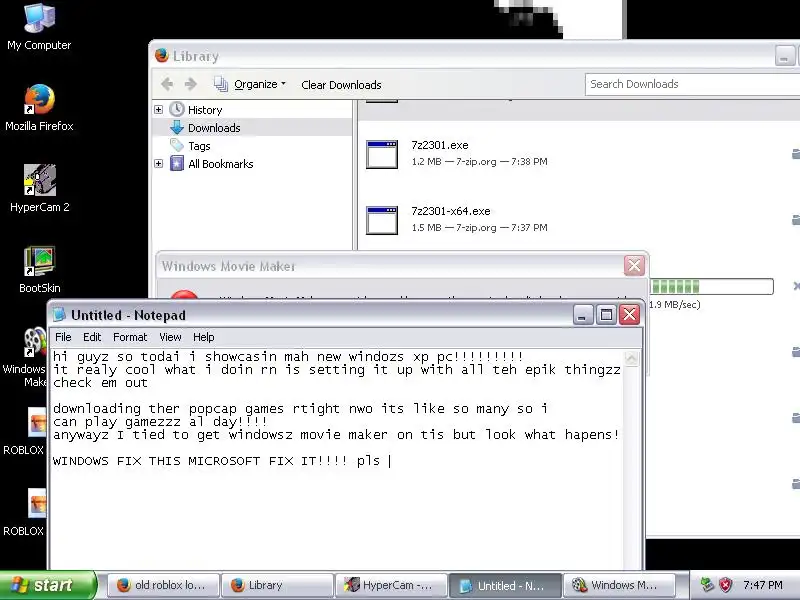Select the 7z2301.exe download entry name

click(x=440, y=145)
